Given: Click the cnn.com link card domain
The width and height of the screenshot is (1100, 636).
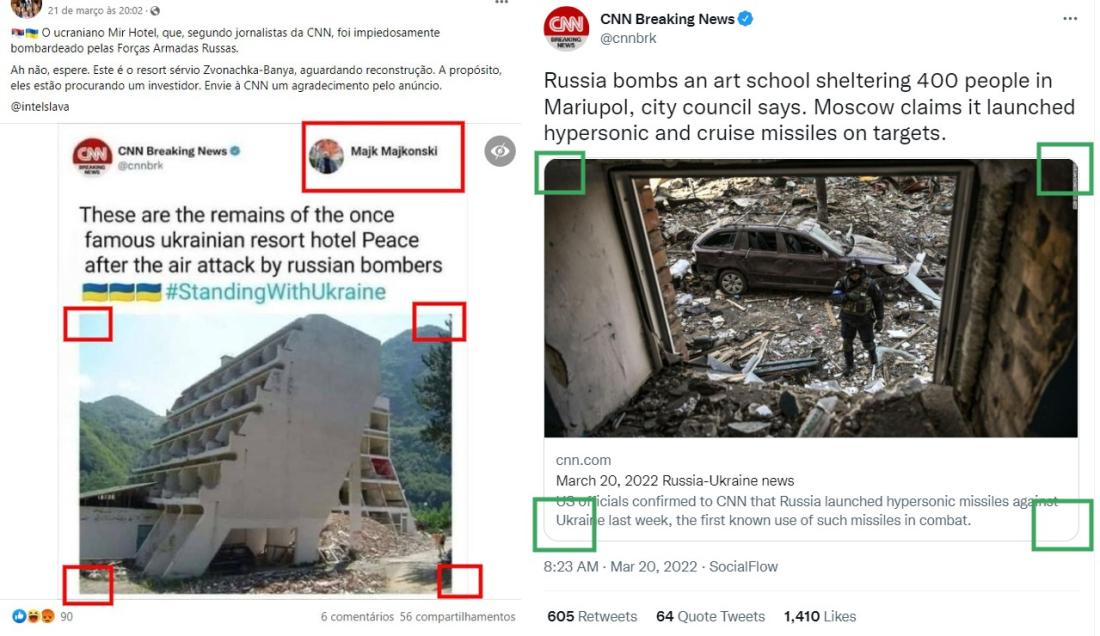Looking at the screenshot, I should (x=583, y=460).
